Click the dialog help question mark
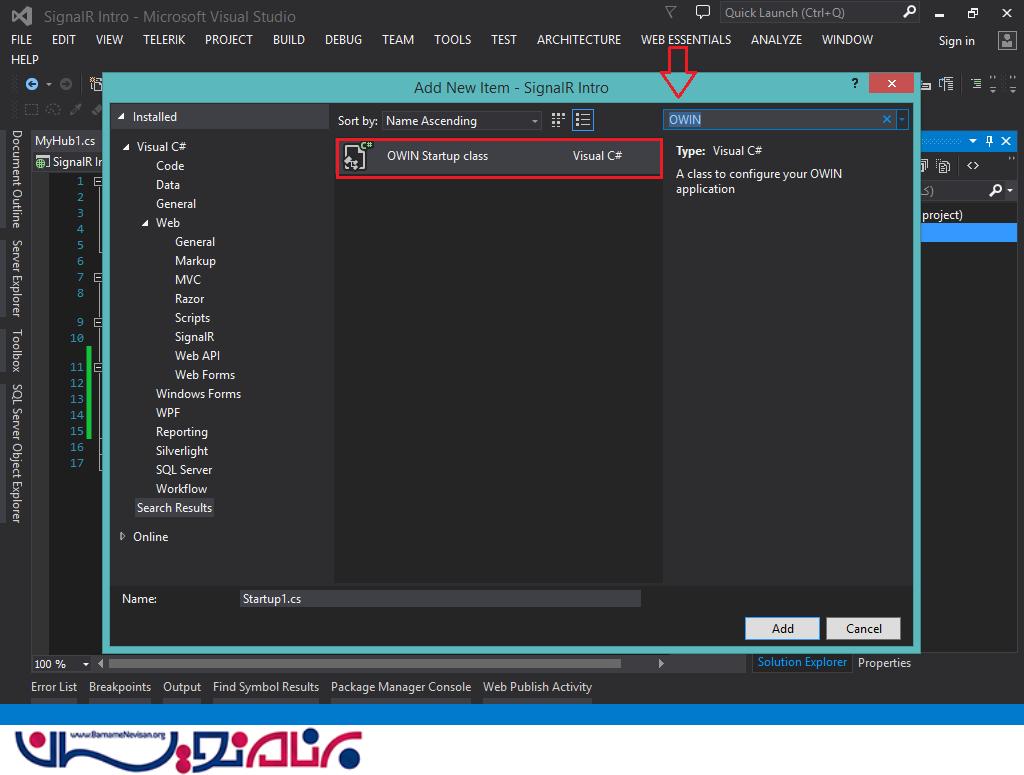The height and width of the screenshot is (775, 1024). click(855, 84)
